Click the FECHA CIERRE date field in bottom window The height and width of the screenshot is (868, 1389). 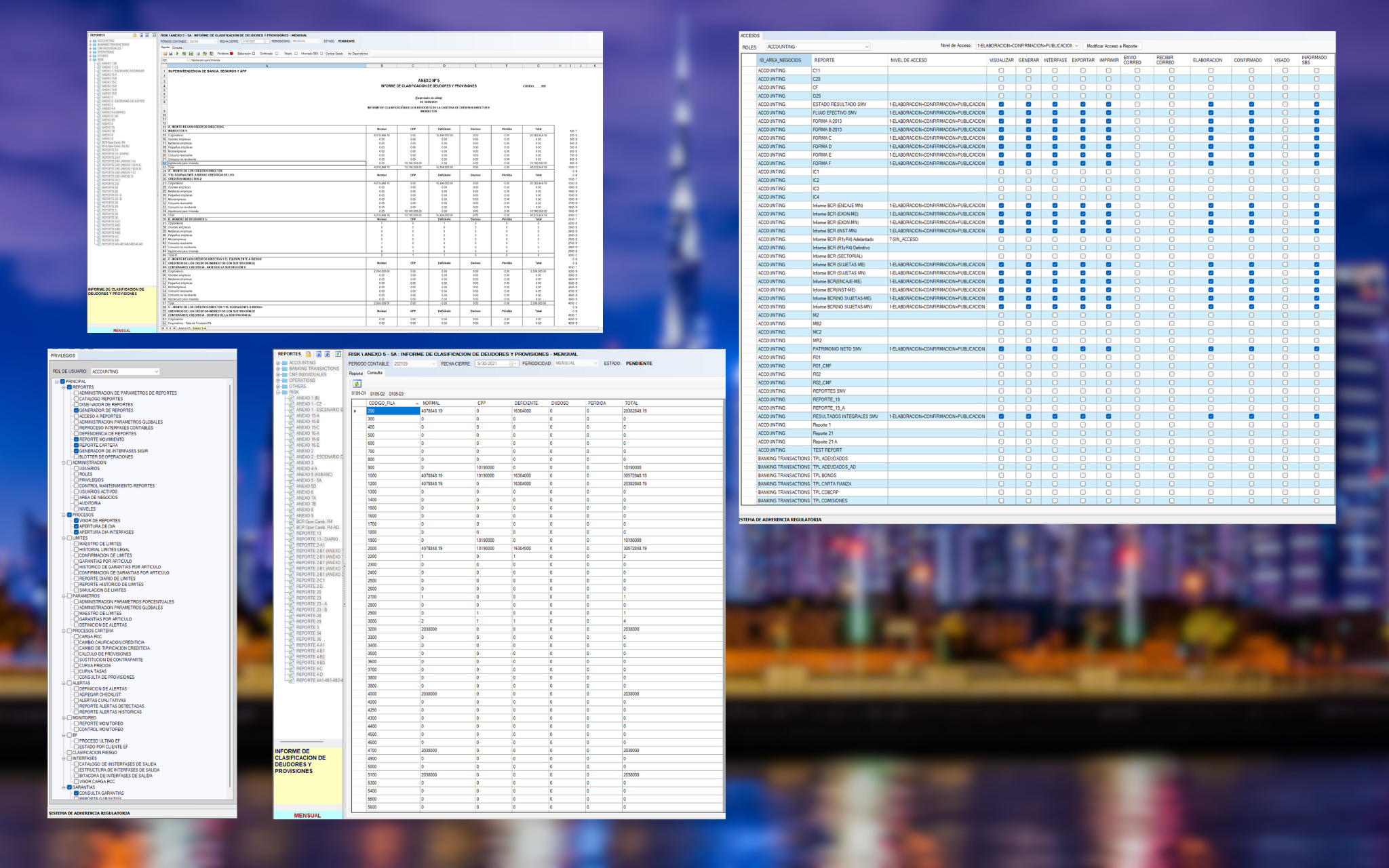[496, 363]
